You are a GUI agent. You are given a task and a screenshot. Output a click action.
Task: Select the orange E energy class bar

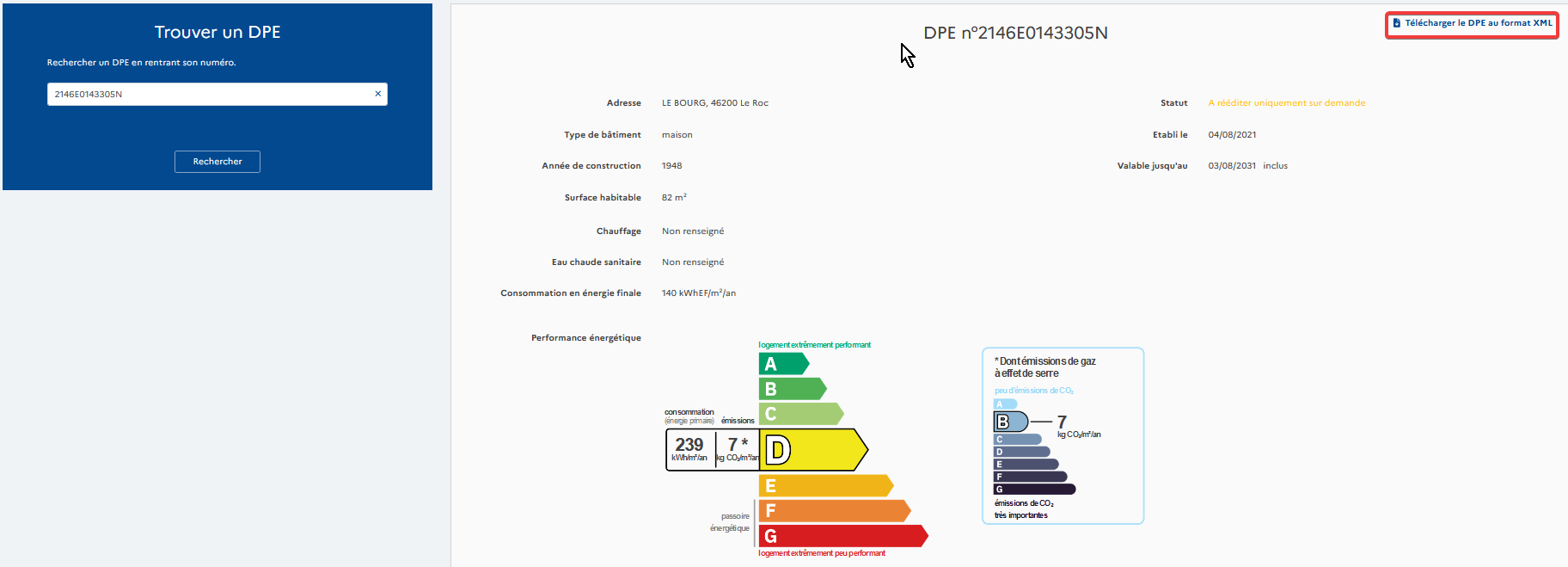point(826,486)
